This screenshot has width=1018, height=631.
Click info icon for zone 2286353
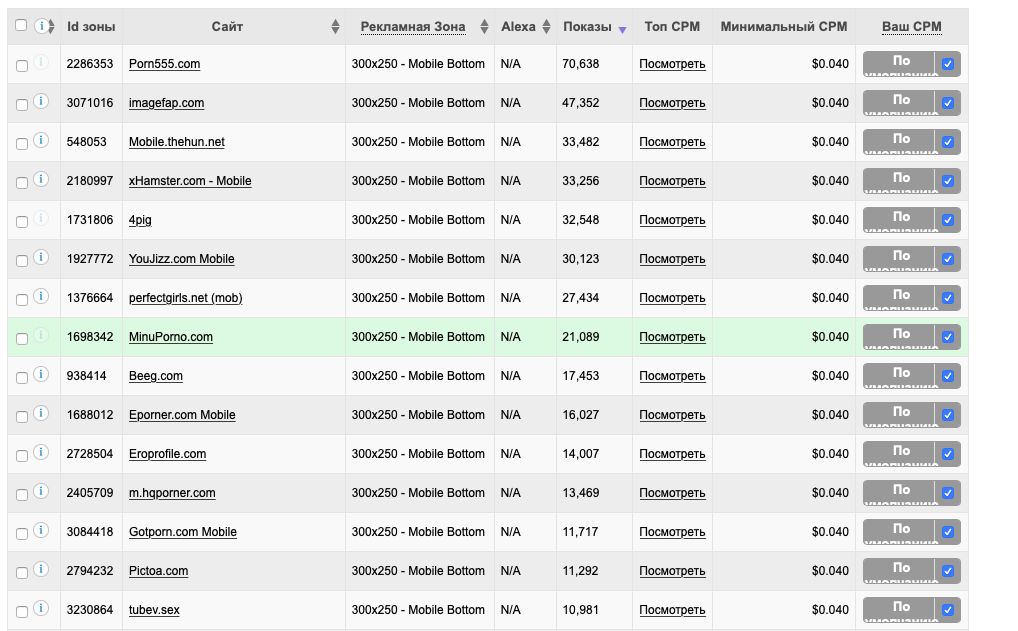pyautogui.click(x=41, y=62)
